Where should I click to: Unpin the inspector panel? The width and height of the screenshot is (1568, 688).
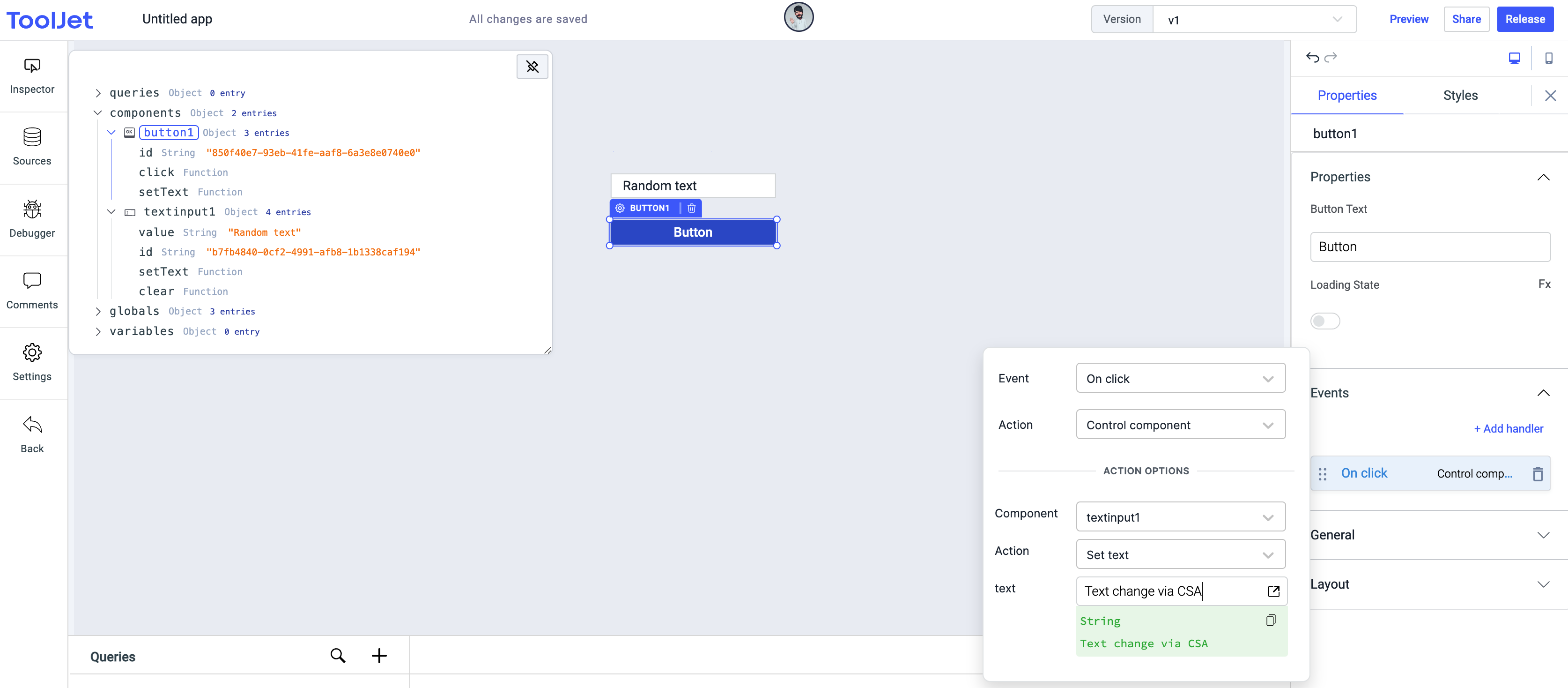click(x=532, y=67)
